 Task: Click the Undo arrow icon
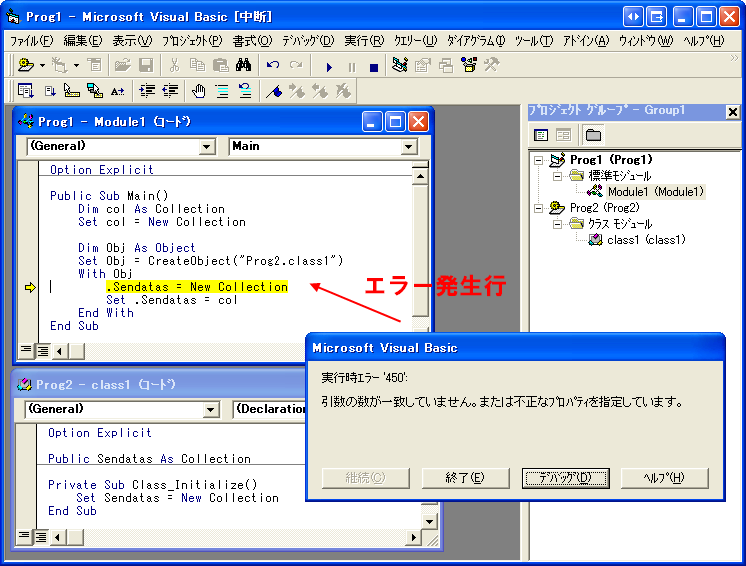point(273,65)
